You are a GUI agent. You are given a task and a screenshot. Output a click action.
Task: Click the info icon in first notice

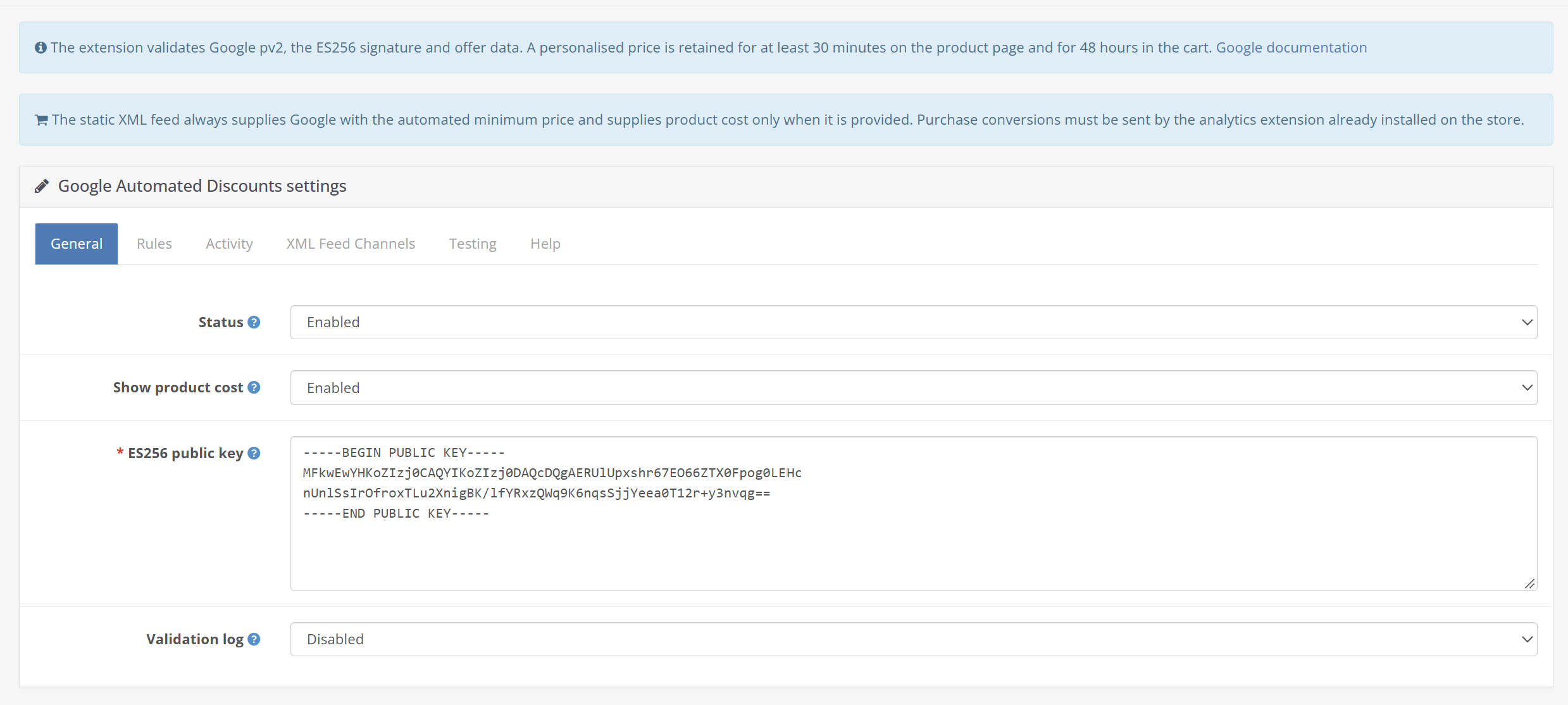[40, 47]
